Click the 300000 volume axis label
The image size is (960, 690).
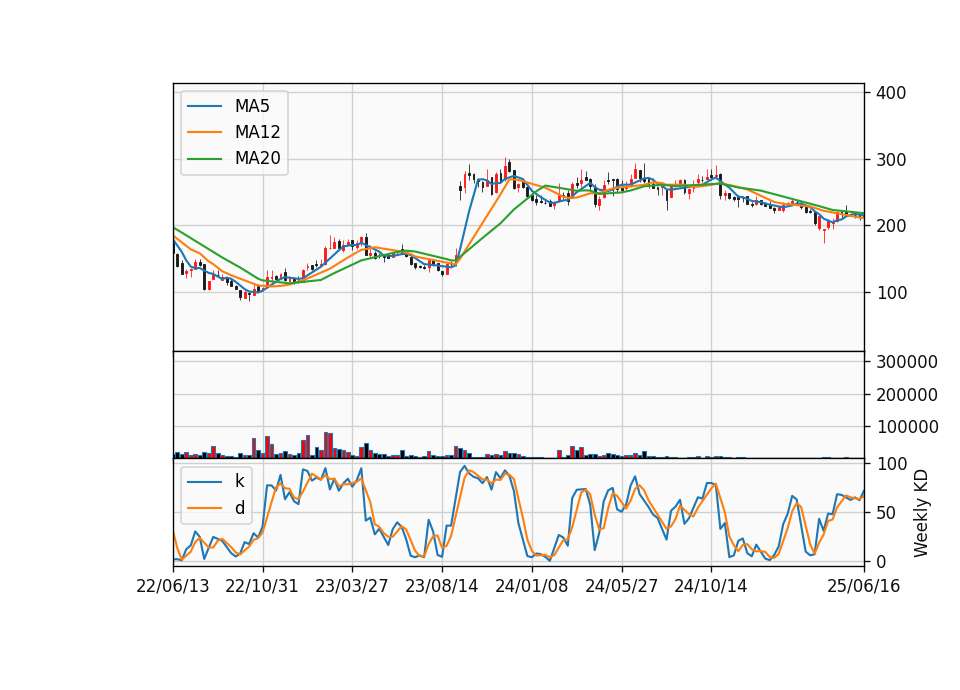pyautogui.click(x=907, y=362)
